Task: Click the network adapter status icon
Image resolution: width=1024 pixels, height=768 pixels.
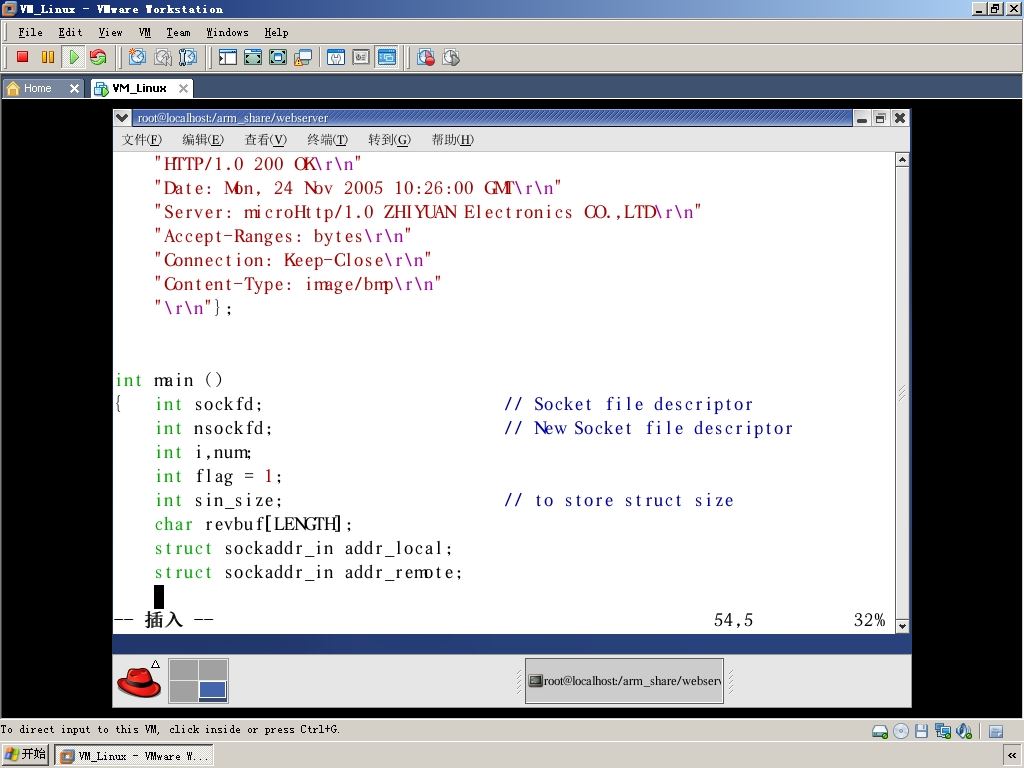Action: (942, 731)
